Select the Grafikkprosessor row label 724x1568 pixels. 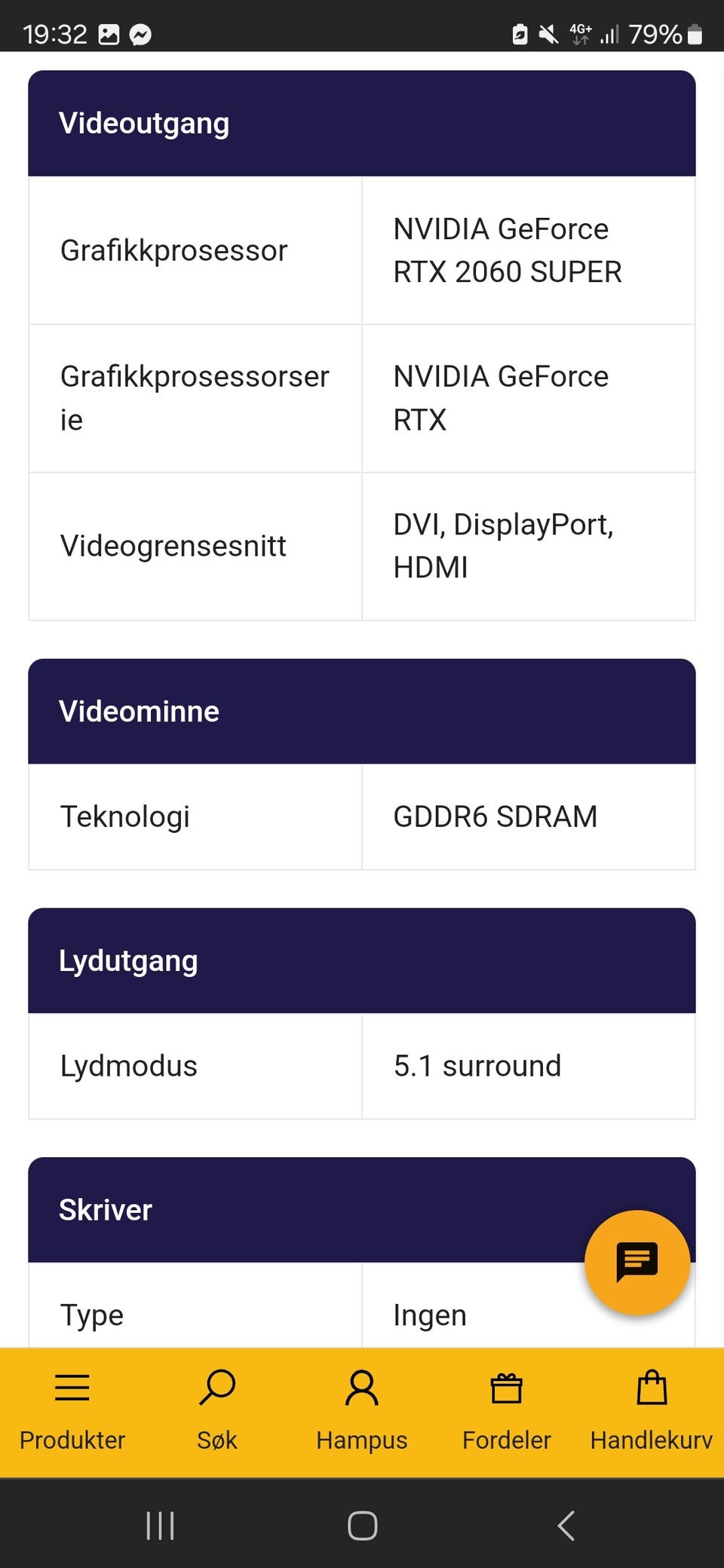pos(173,250)
